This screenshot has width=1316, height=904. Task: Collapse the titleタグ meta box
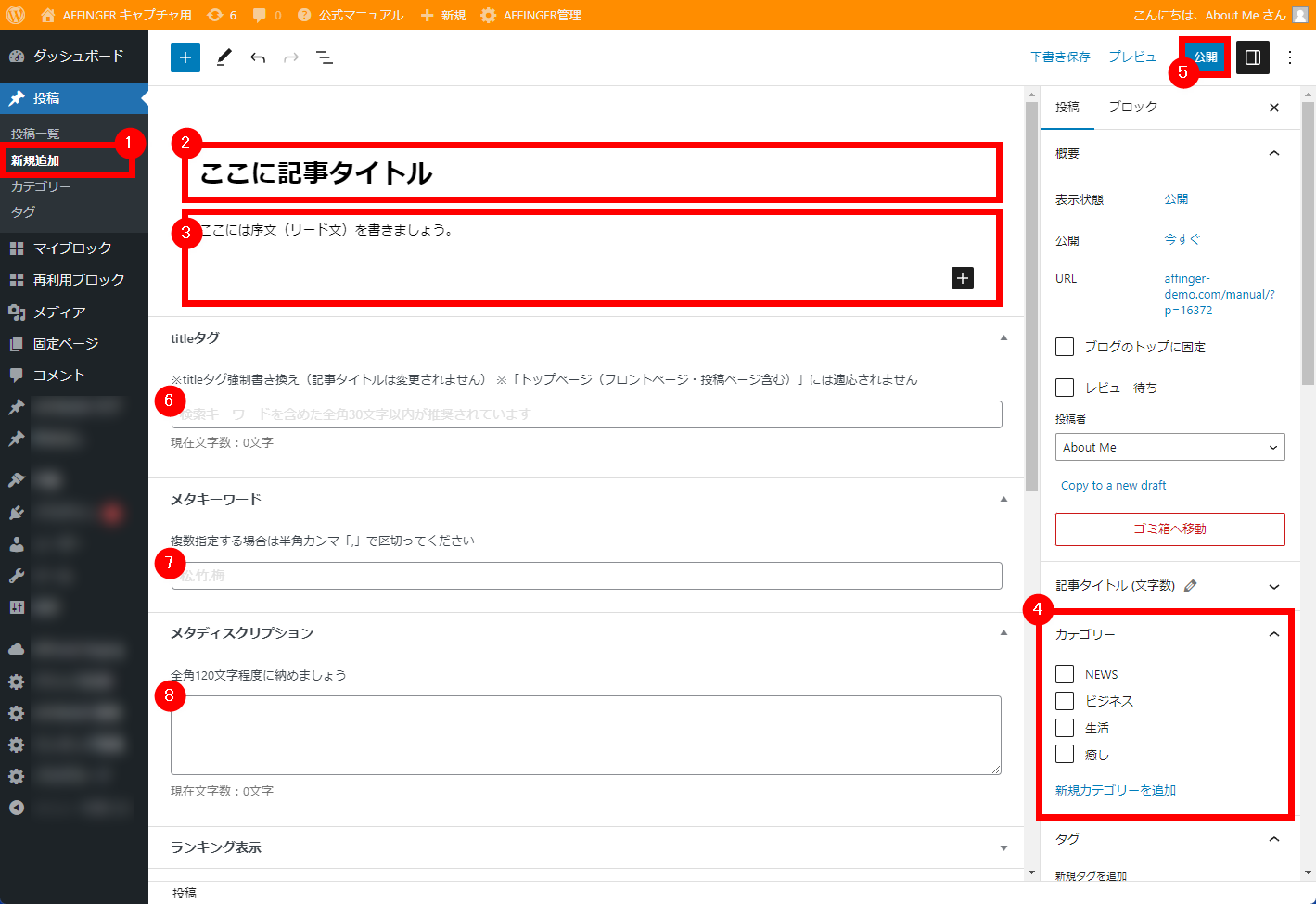point(1003,338)
